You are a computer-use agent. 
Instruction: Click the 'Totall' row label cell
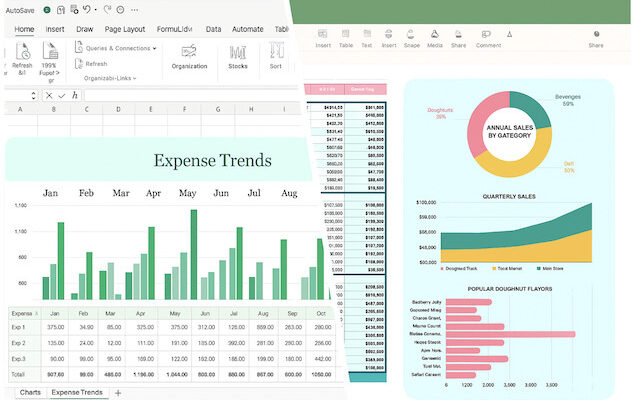pyautogui.click(x=24, y=374)
